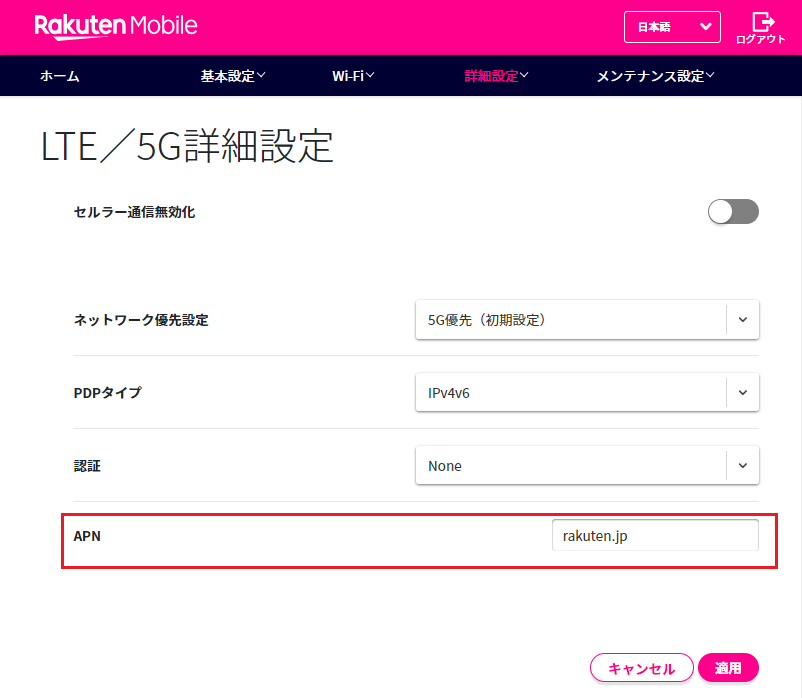Open the 日本語 language dropdown
The height and width of the screenshot is (698, 802).
pos(671,27)
